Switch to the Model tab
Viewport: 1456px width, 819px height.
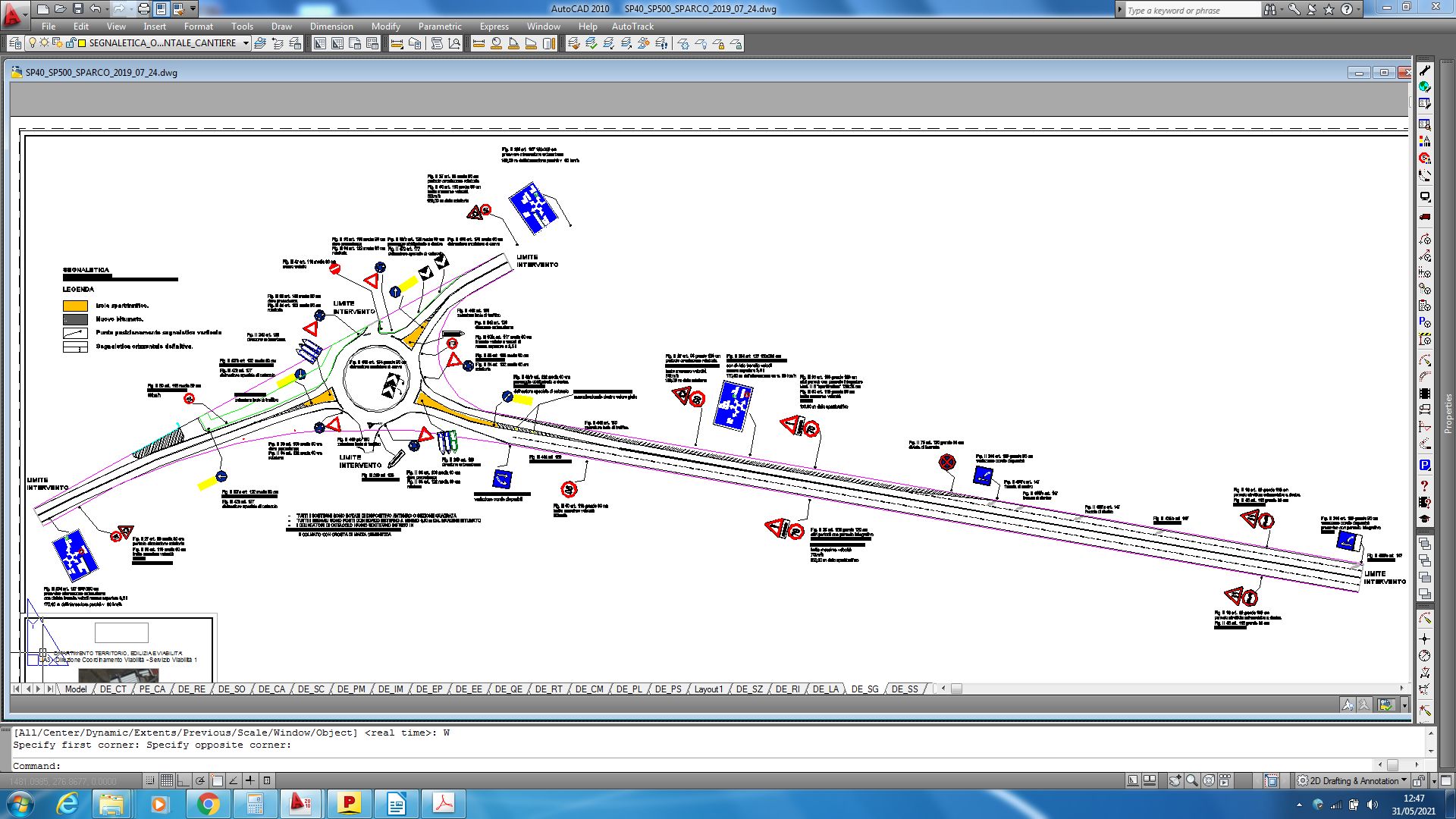pos(75,689)
